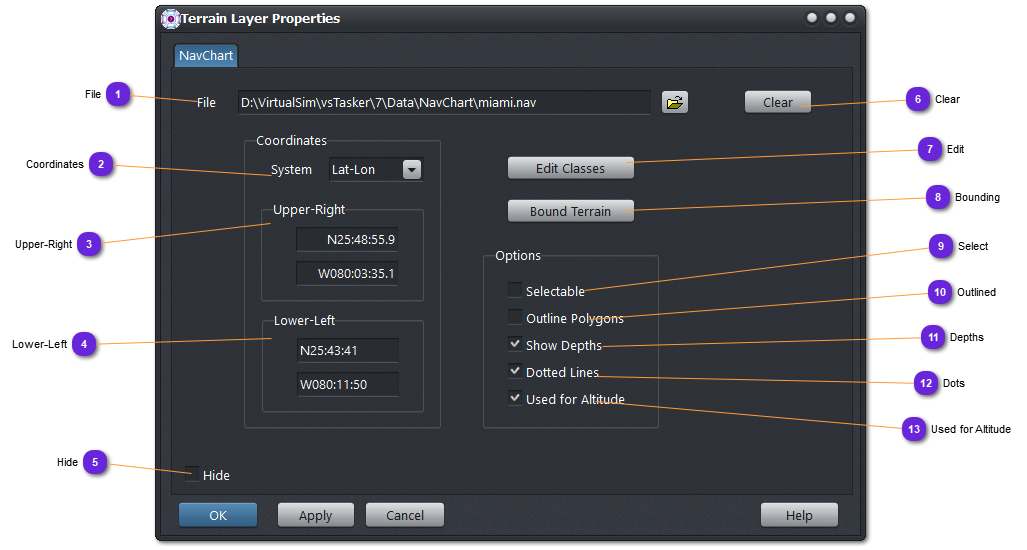Click the Lower-Left longitude field W080:11:50
Screen dimensions: 1027x550
(x=347, y=384)
